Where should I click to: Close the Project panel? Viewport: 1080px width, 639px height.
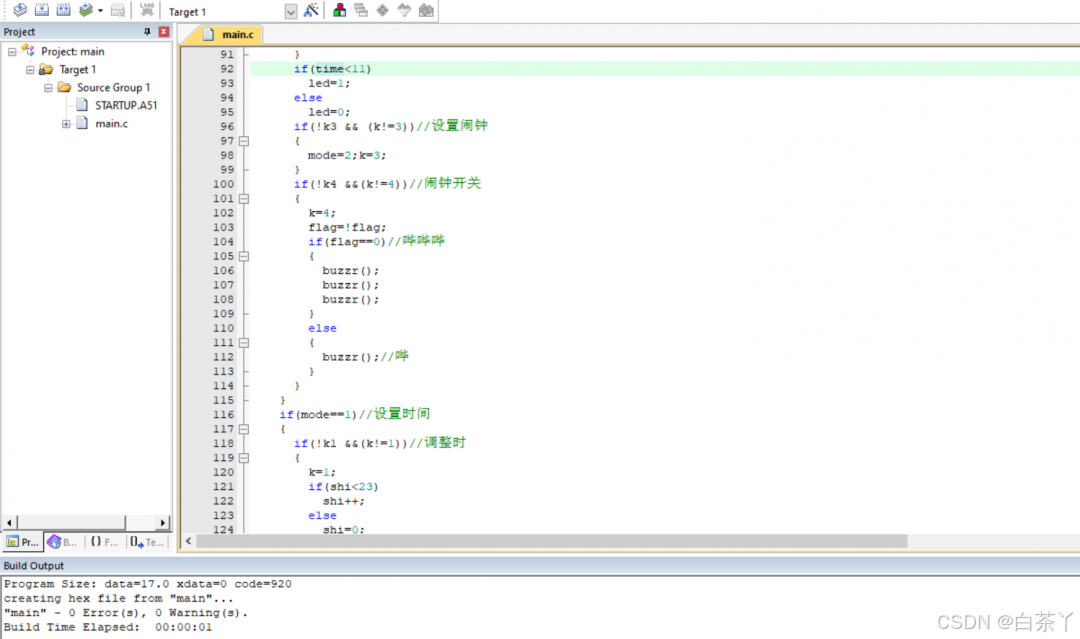(x=164, y=32)
